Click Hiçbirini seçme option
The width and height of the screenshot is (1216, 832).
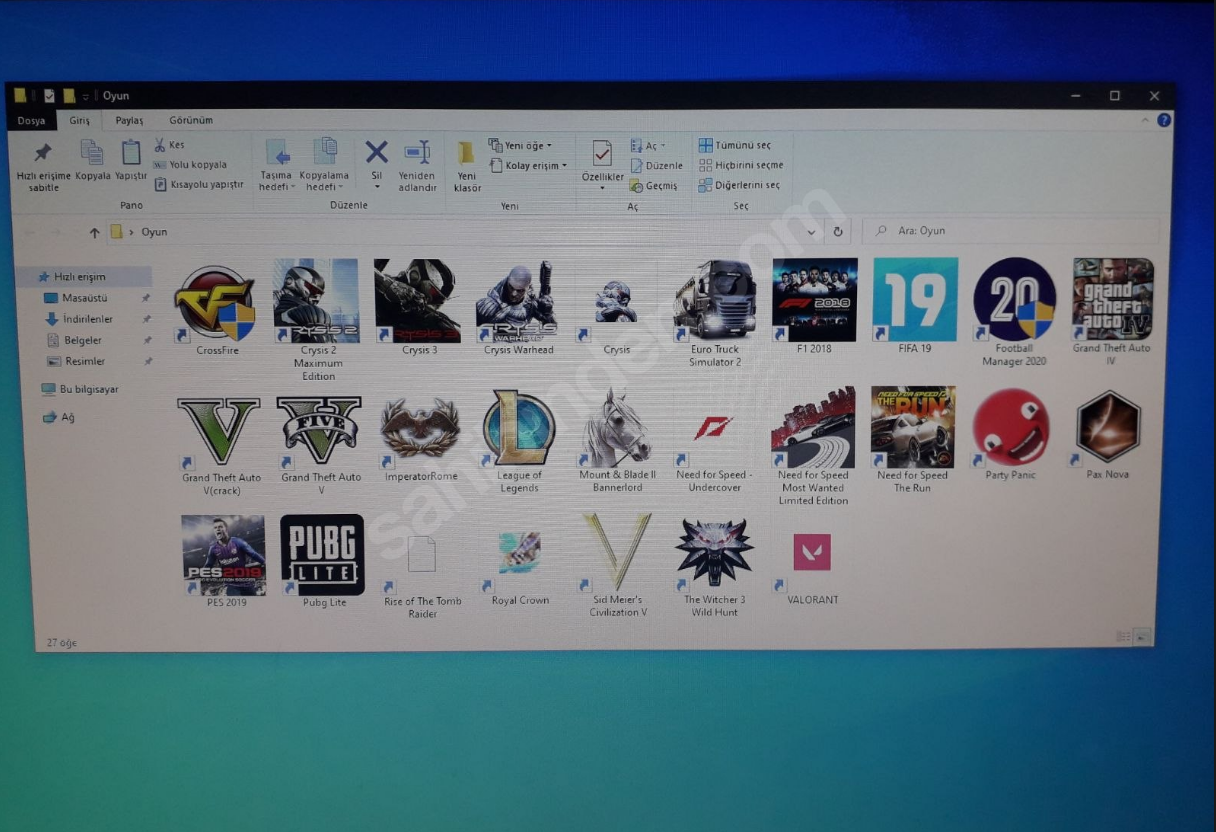(741, 165)
